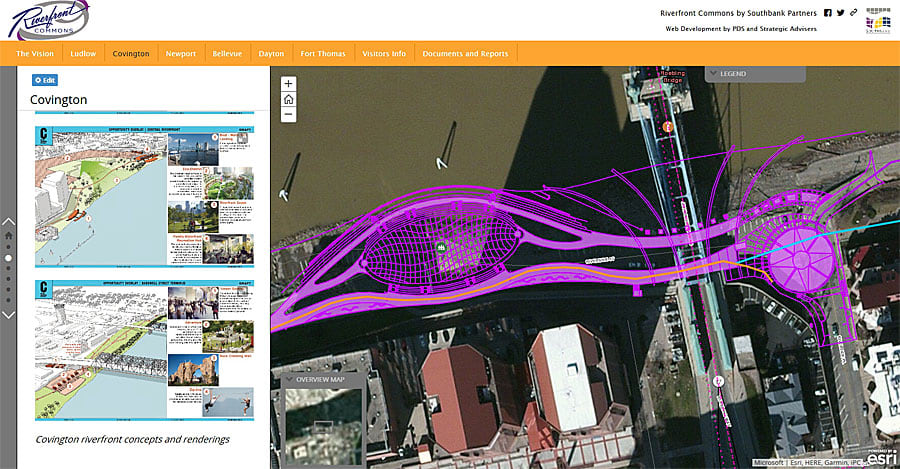The width and height of the screenshot is (900, 469).
Task: Reset map to default home extent
Action: coord(288,99)
